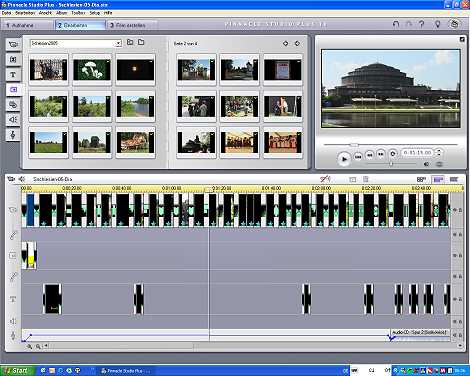Open the sound effects album tab
The image size is (470, 376).
tap(13, 119)
